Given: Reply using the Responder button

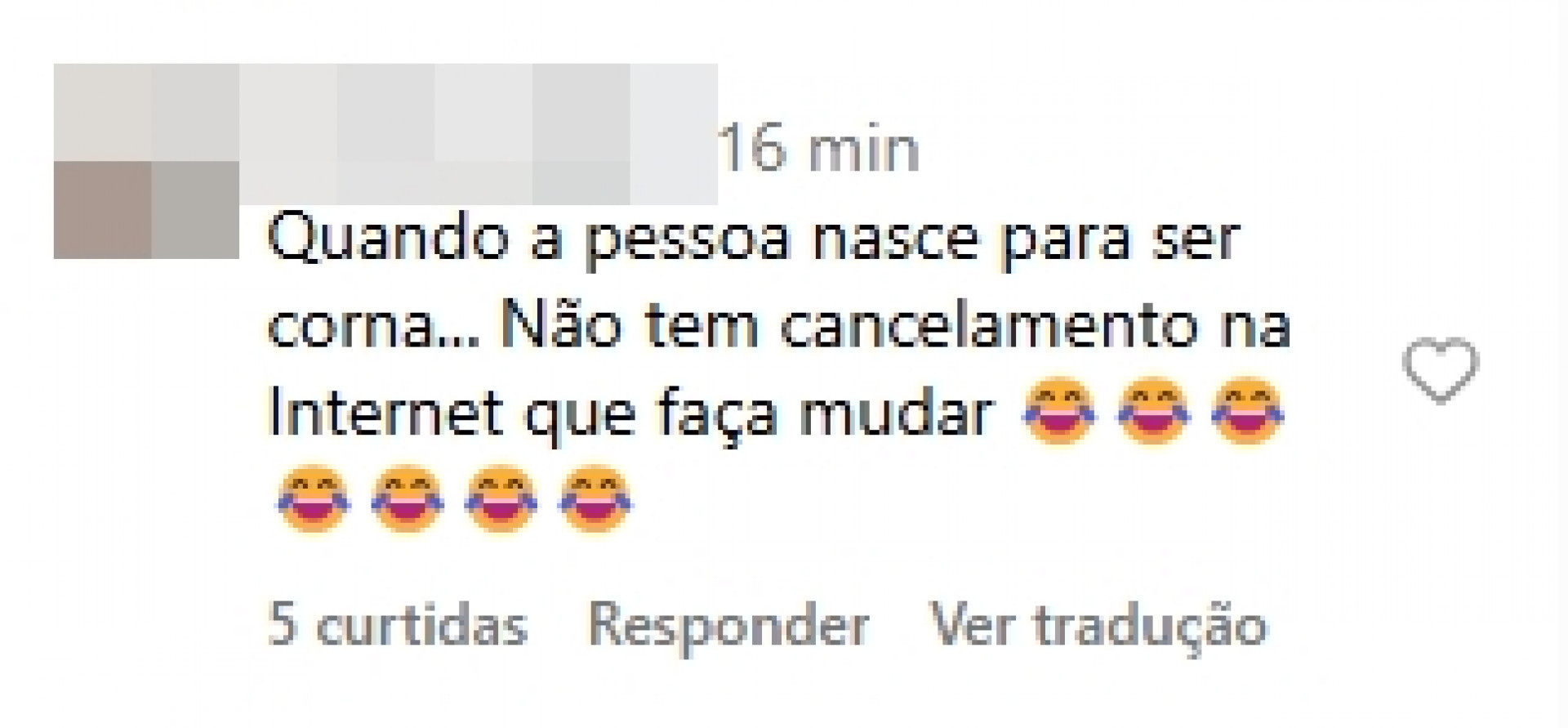Looking at the screenshot, I should tap(728, 627).
